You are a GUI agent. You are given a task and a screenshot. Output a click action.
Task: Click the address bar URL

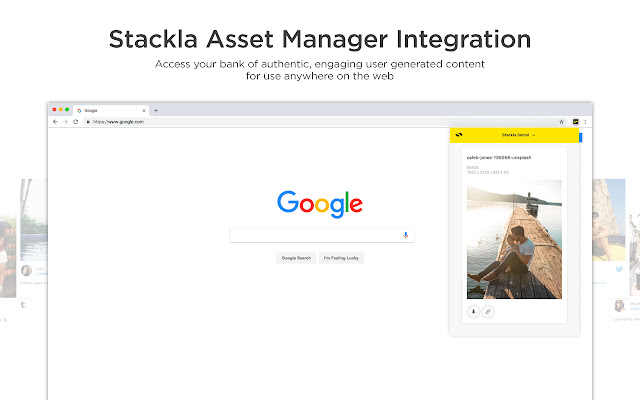coord(118,122)
